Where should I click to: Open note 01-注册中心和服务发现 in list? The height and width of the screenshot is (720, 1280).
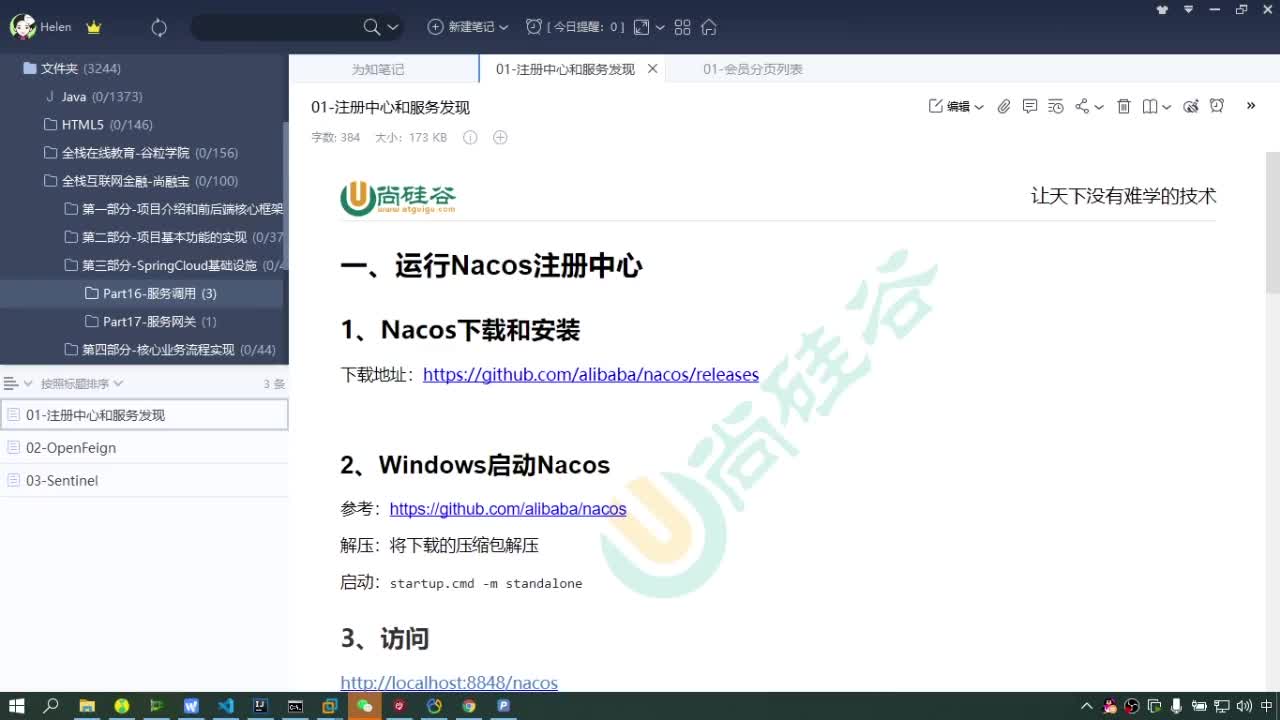pos(144,414)
